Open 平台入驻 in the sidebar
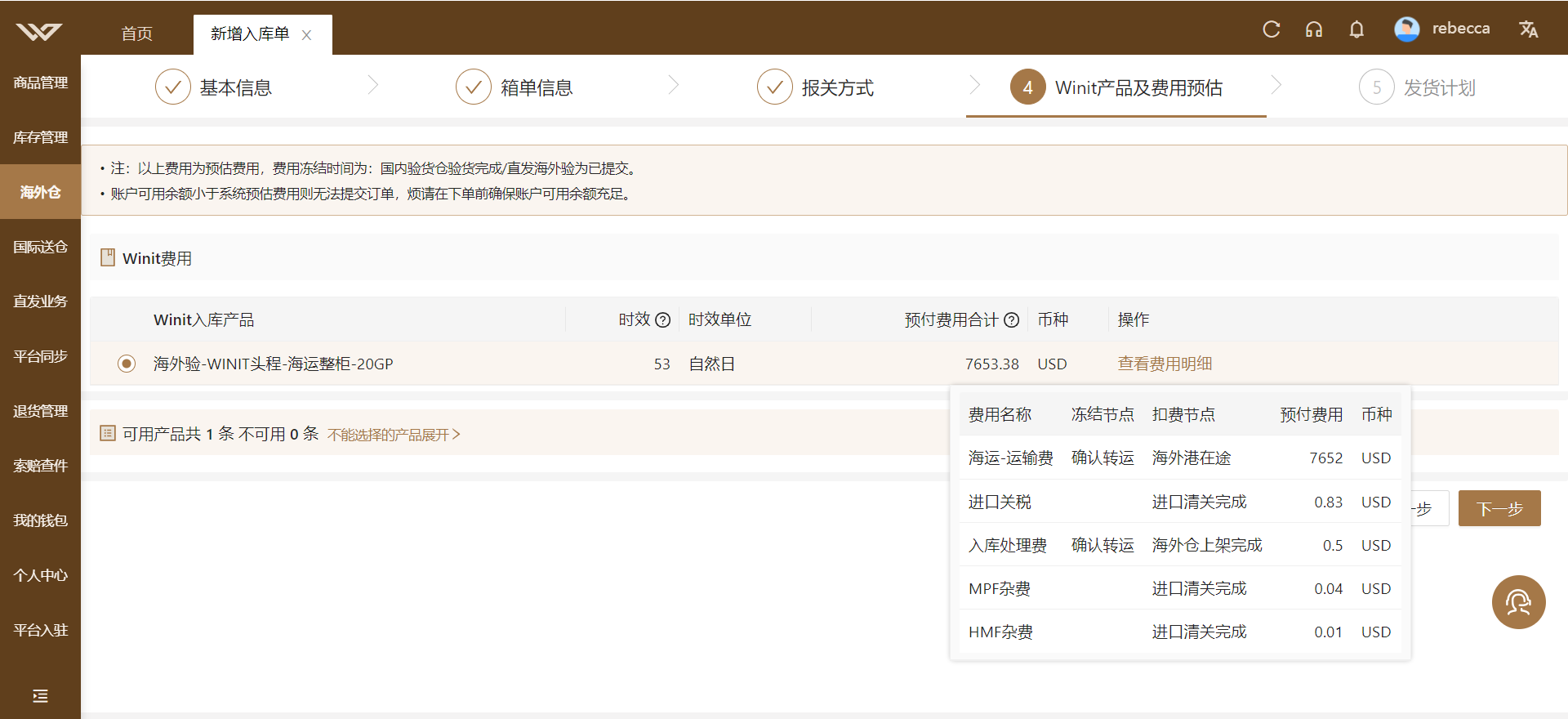This screenshot has height=719, width=1568. pyautogui.click(x=40, y=630)
